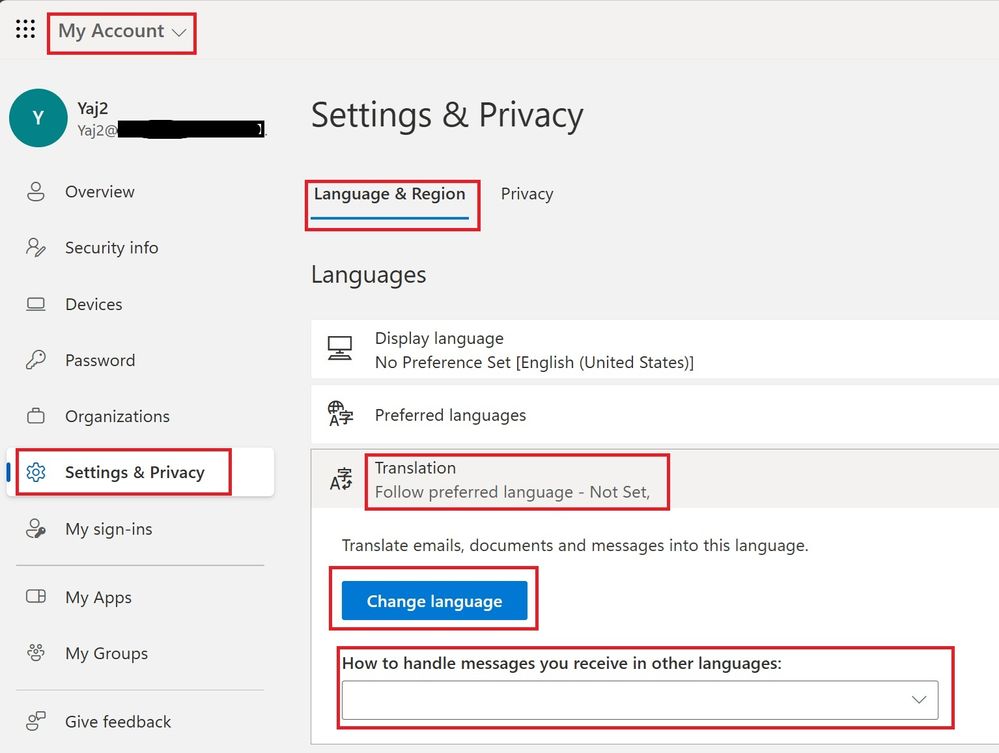Switch to the Privacy tab
The width and height of the screenshot is (999, 753).
(527, 194)
